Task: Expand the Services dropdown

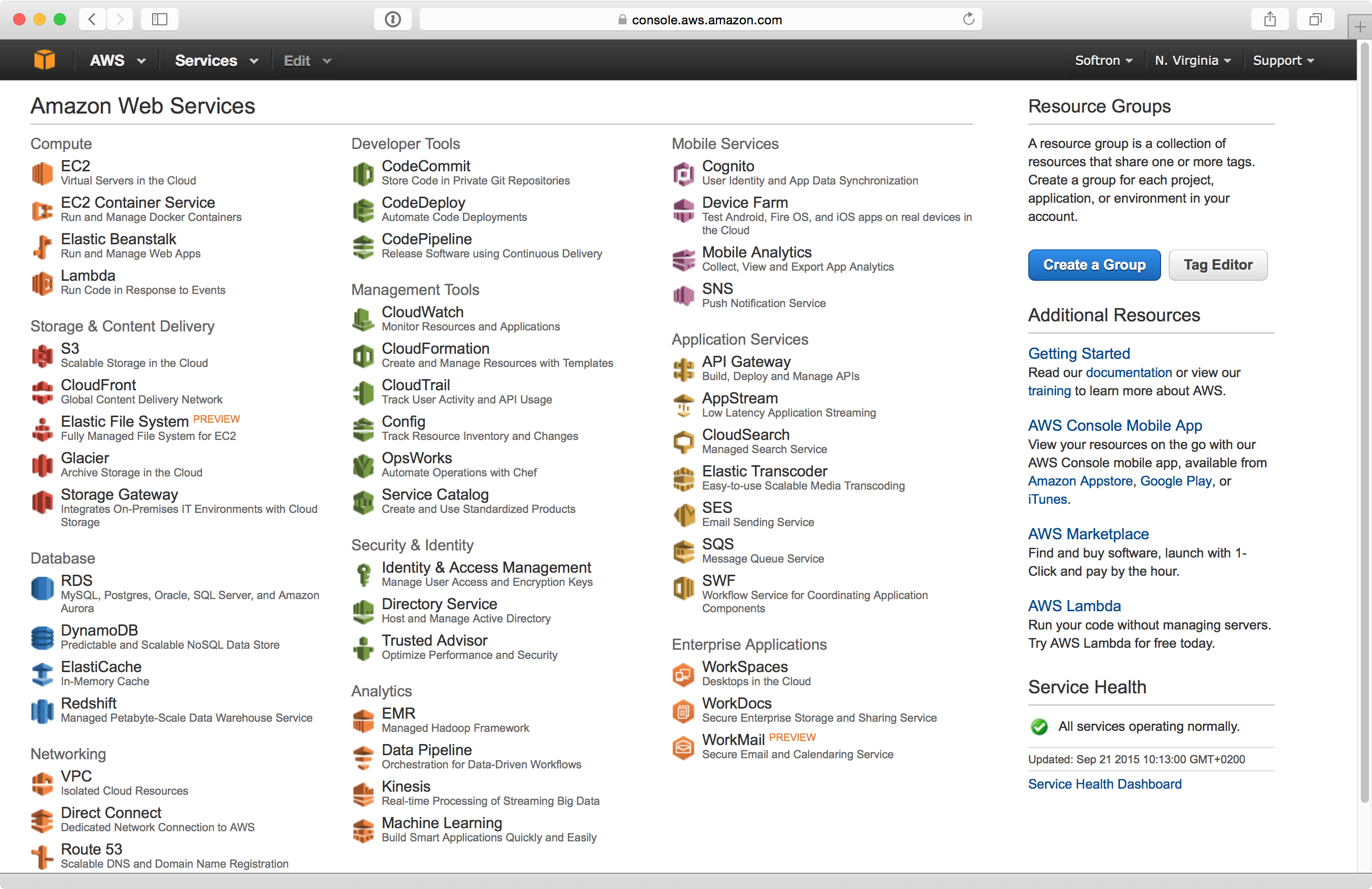Action: tap(216, 60)
